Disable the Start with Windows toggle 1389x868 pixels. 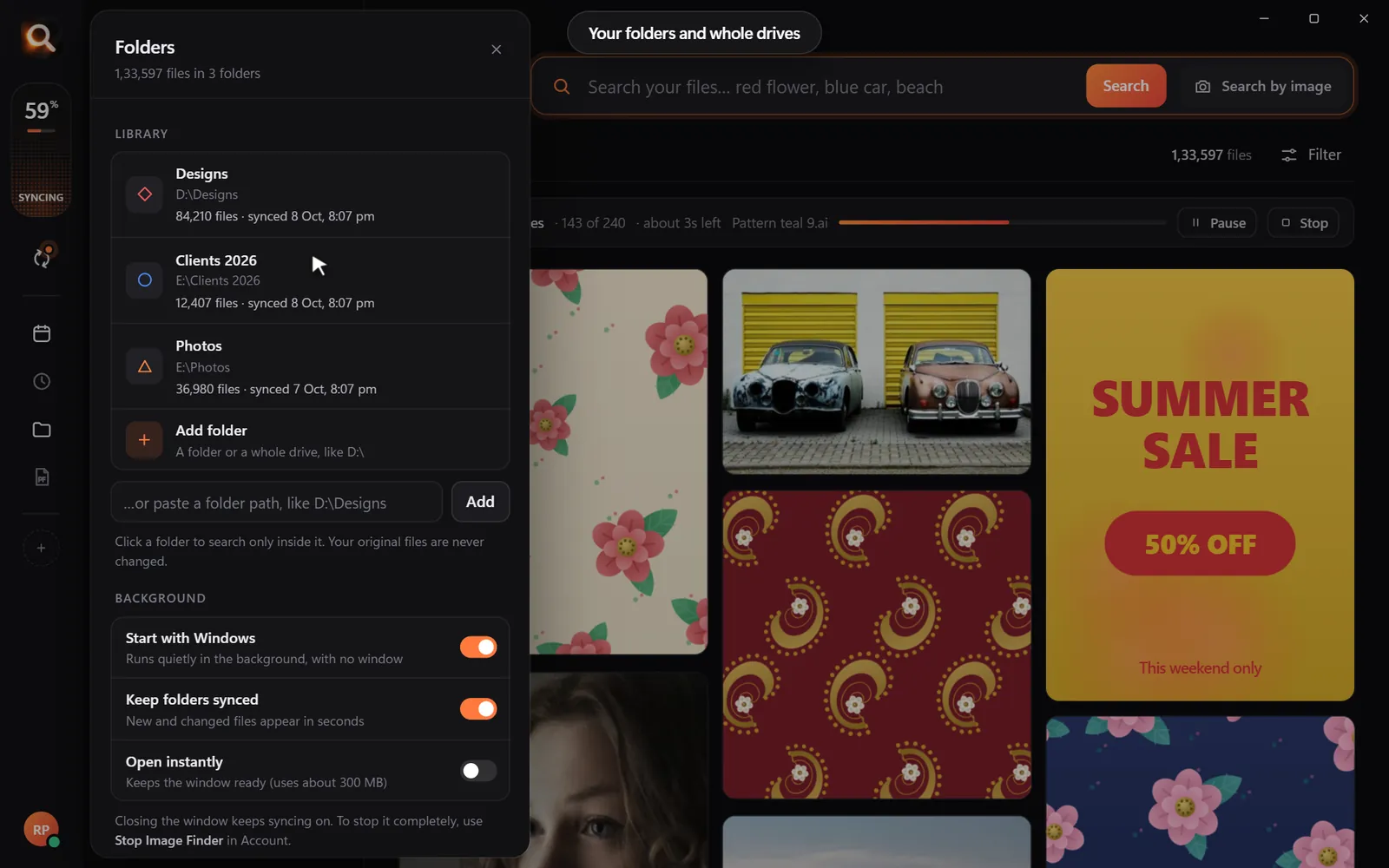coord(478,647)
